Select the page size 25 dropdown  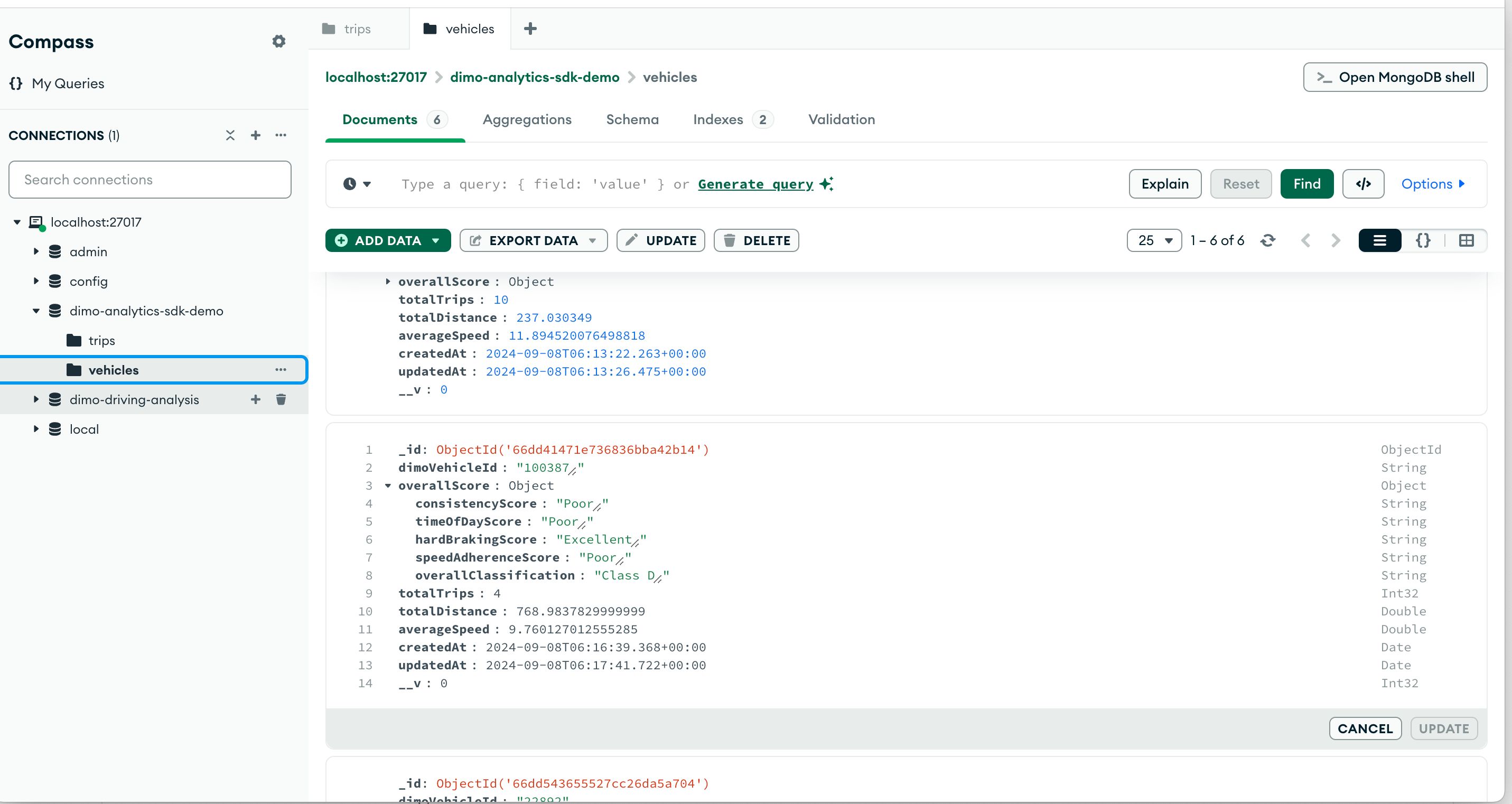[1154, 240]
